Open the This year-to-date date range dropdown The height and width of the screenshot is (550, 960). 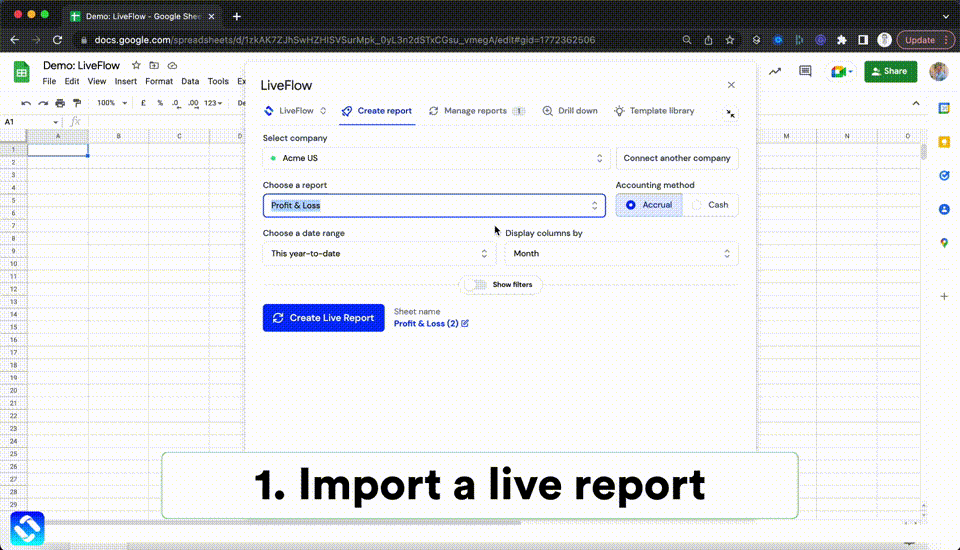coord(379,254)
